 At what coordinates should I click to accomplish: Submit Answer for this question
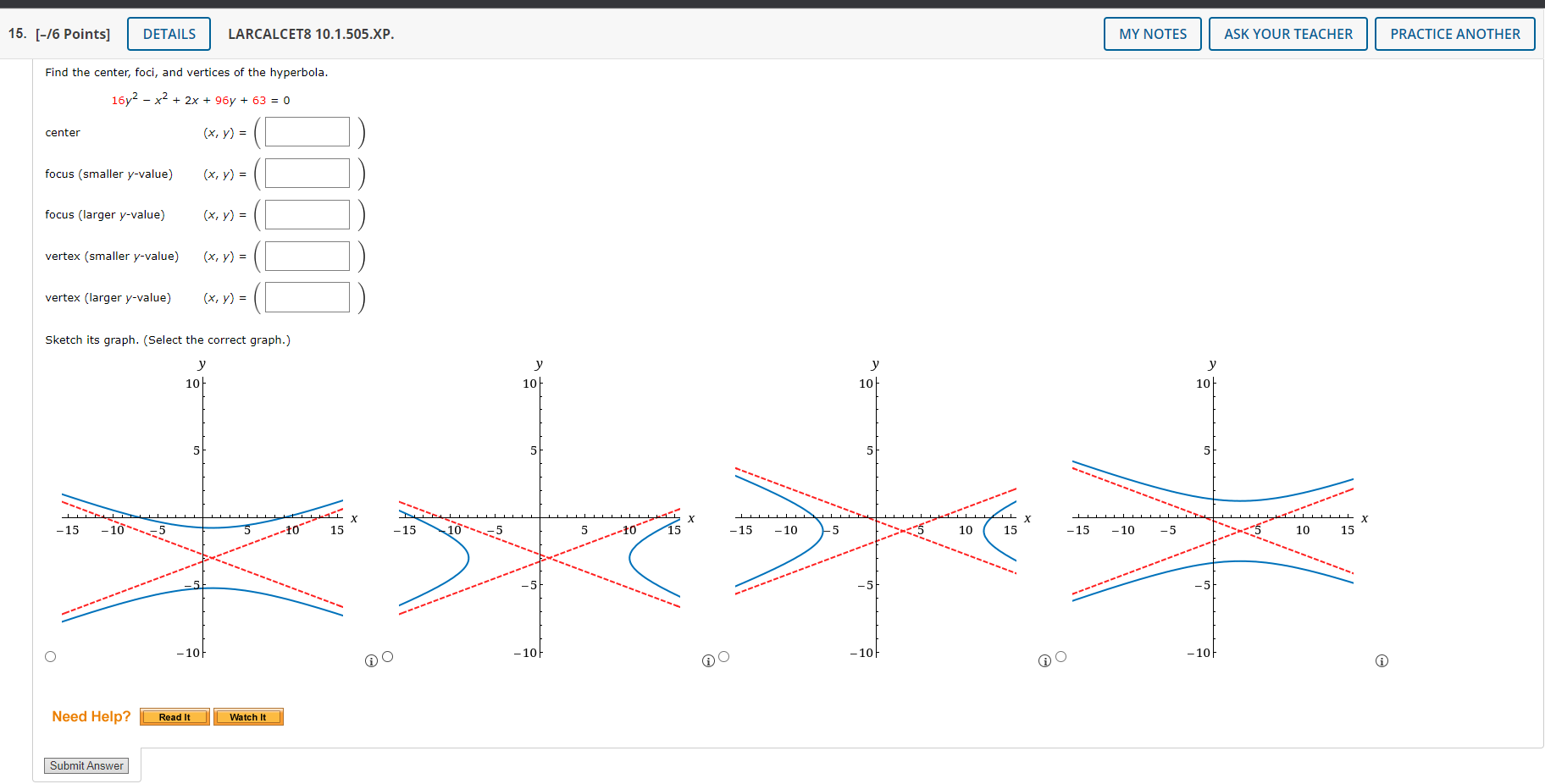coord(86,765)
